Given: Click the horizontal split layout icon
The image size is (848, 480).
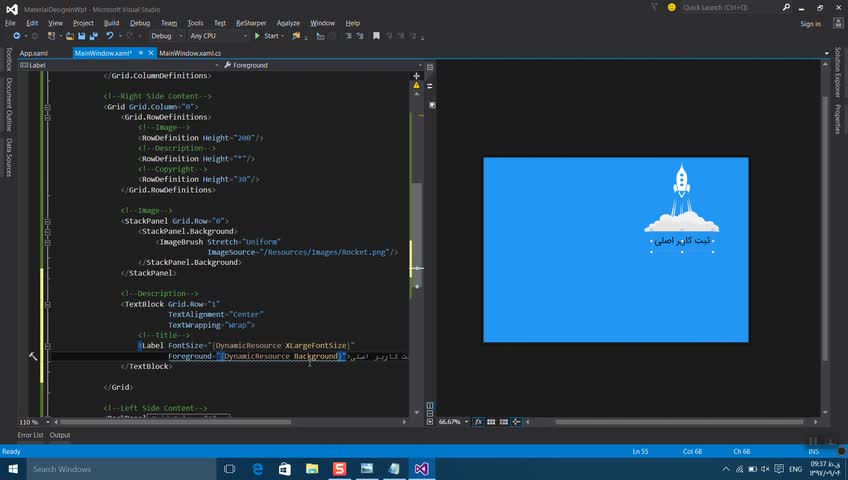Looking at the screenshot, I should pyautogui.click(x=430, y=414).
